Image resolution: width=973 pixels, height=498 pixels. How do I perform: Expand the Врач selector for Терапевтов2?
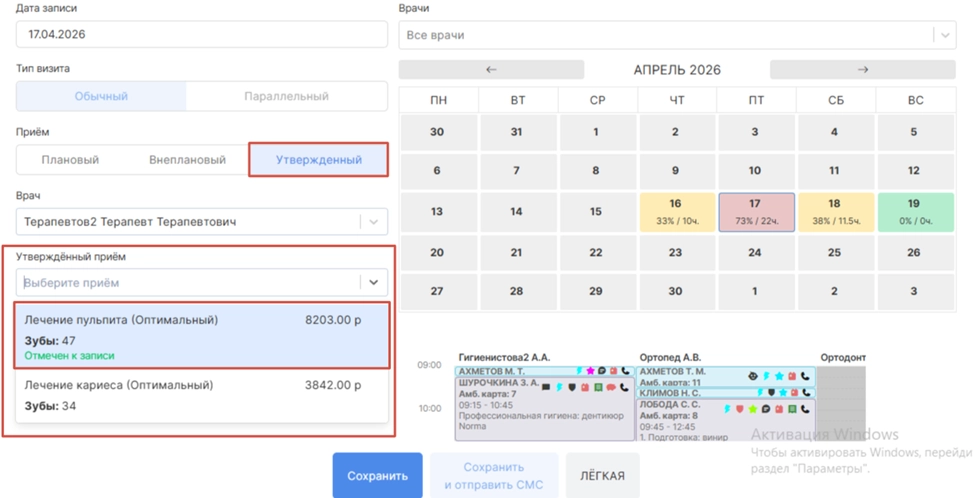pos(373,222)
